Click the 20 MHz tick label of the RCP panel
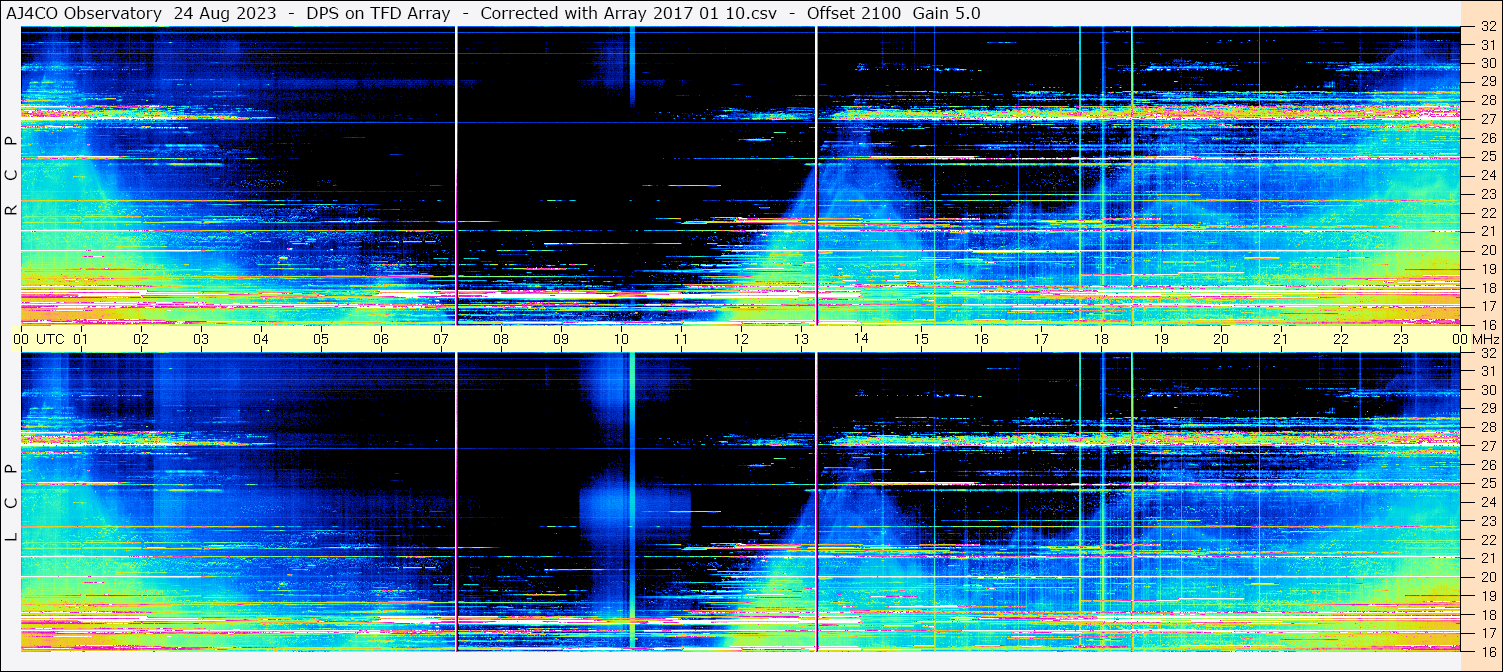The image size is (1503, 672). click(x=1488, y=250)
